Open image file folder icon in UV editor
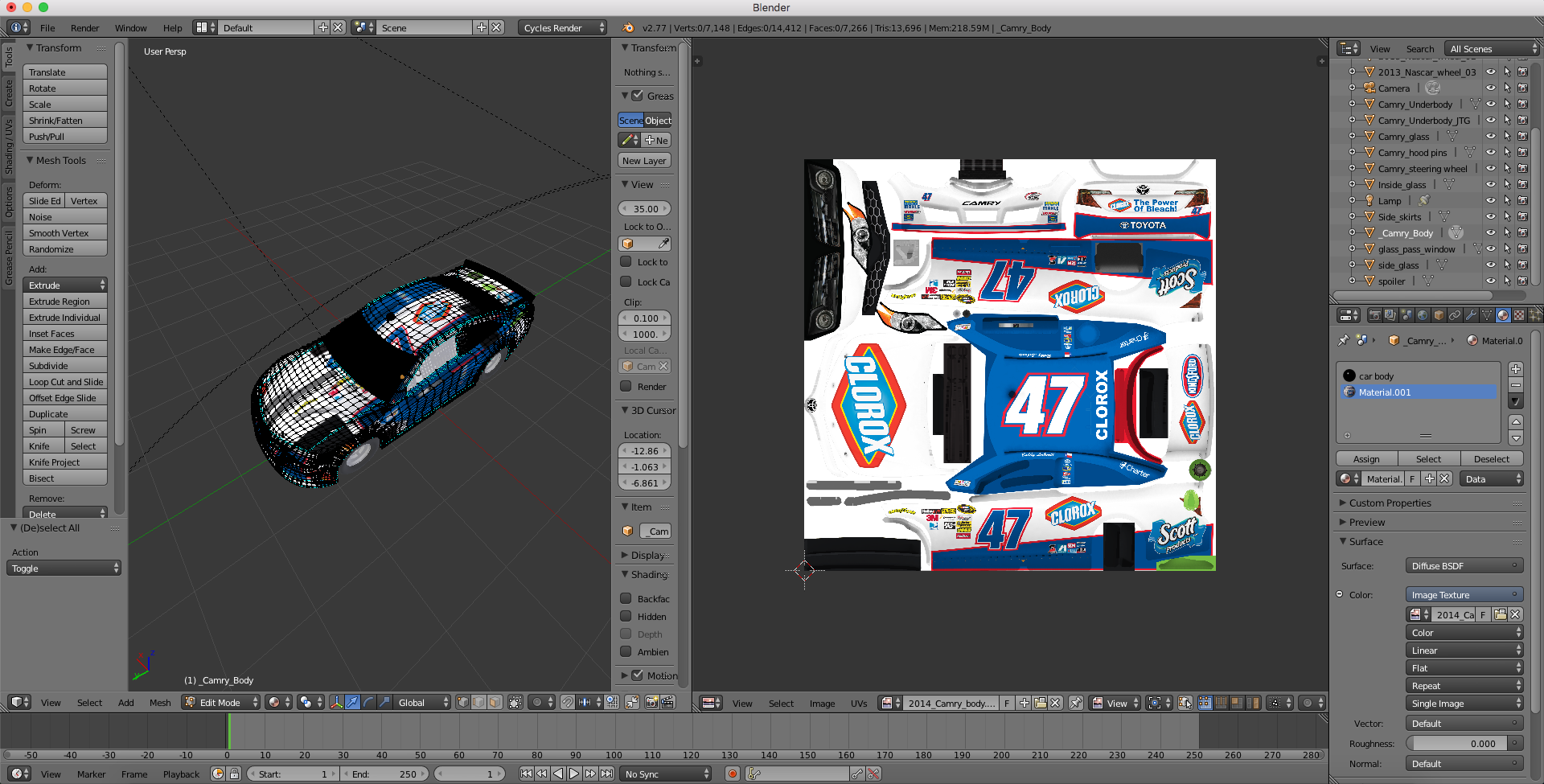The height and width of the screenshot is (784, 1544). coord(1040,703)
